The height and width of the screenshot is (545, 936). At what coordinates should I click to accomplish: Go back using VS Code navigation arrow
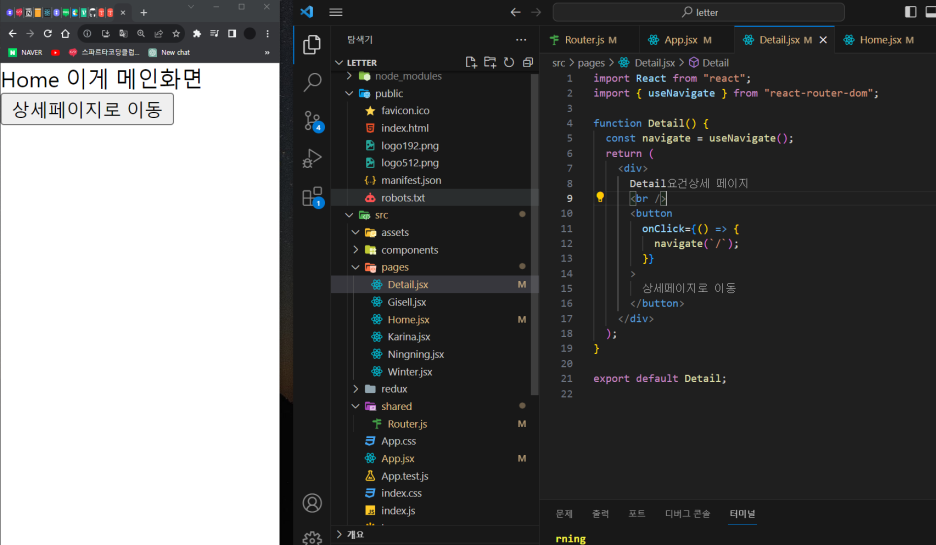[516, 12]
